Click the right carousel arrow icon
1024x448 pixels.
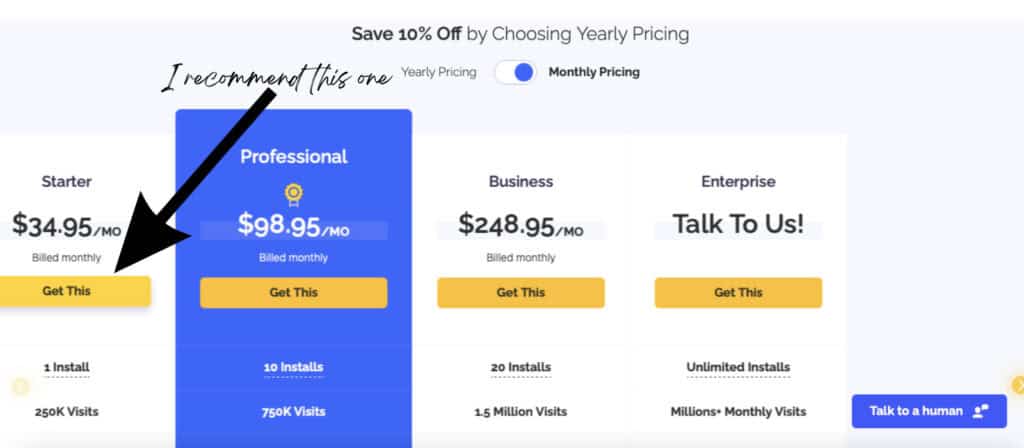point(1017,385)
